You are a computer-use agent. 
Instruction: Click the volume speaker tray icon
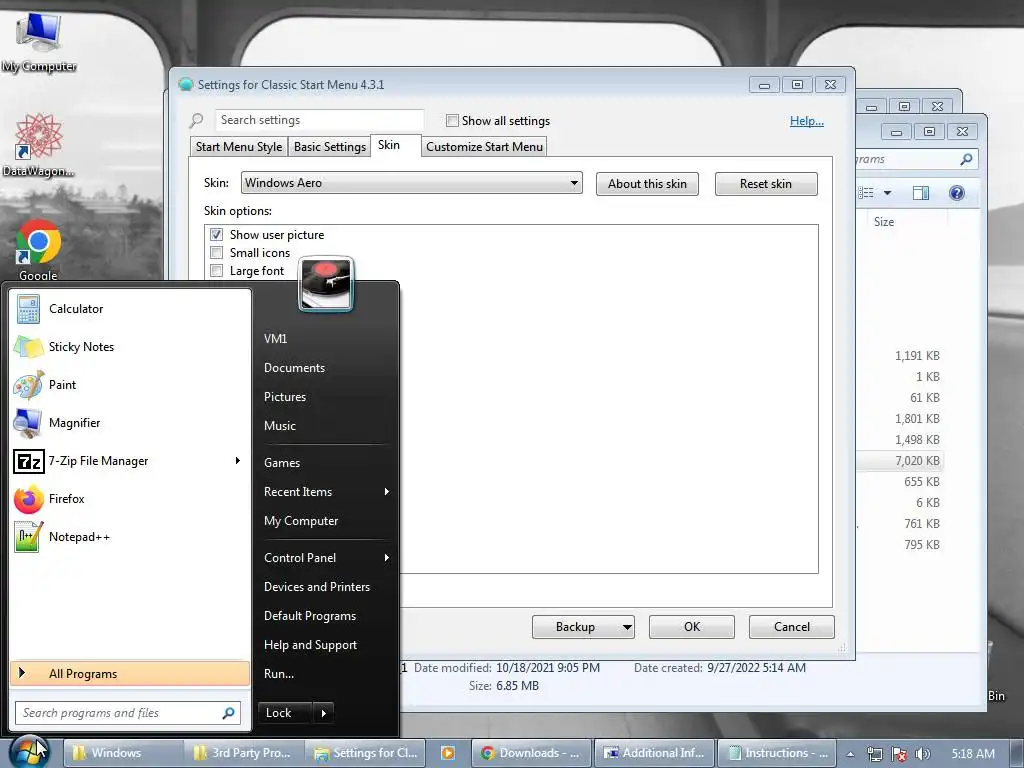click(x=923, y=754)
